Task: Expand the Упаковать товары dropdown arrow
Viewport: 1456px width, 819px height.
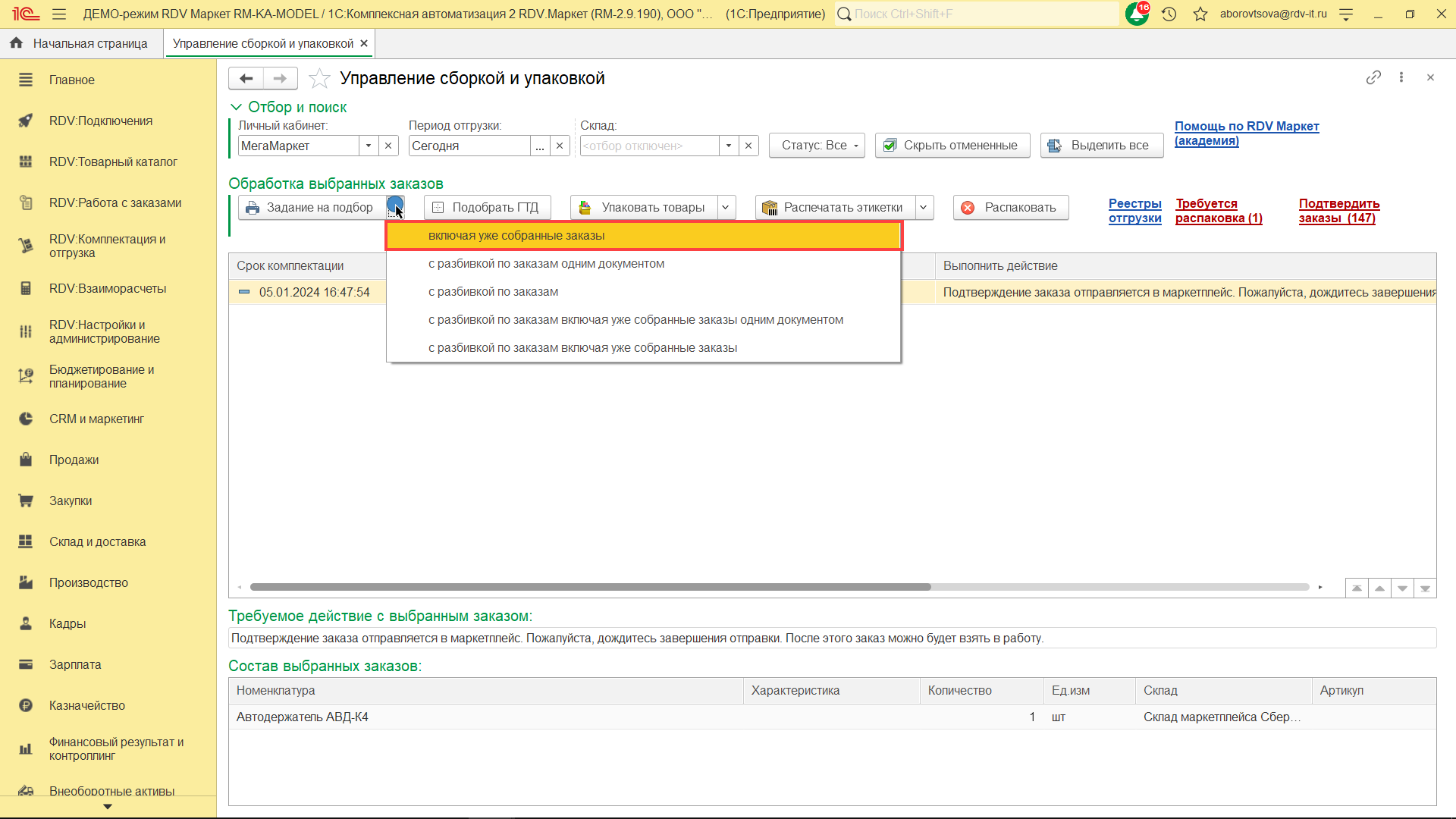Action: [x=726, y=207]
